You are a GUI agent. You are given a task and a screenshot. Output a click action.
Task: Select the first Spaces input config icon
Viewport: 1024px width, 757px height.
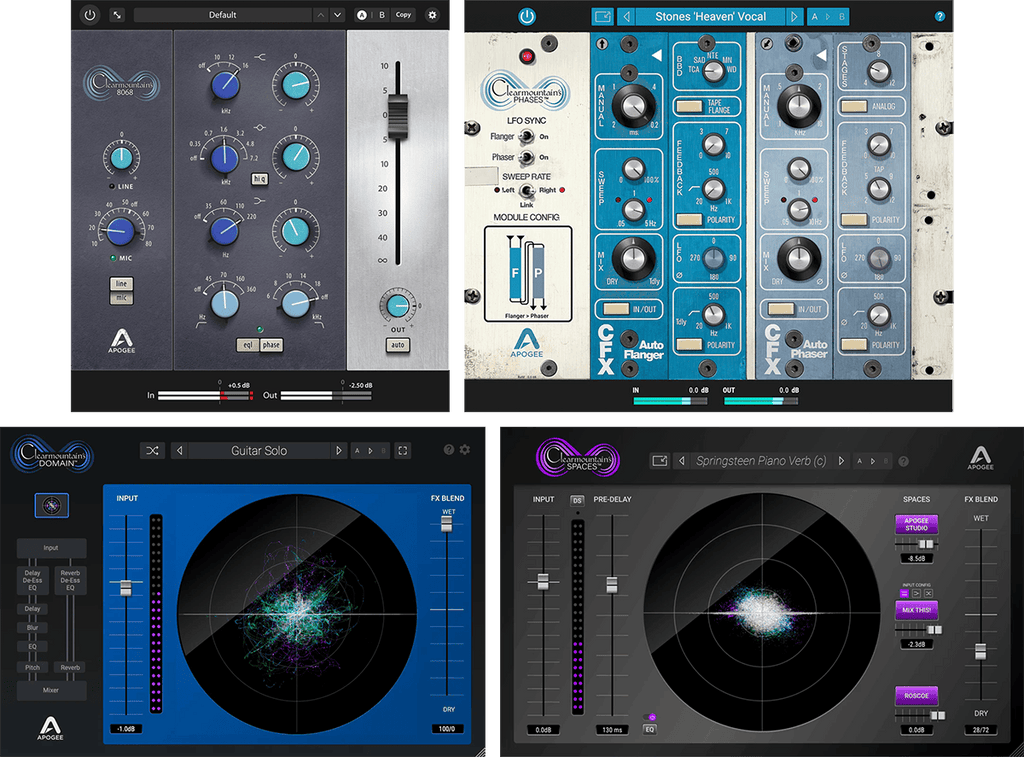click(904, 593)
